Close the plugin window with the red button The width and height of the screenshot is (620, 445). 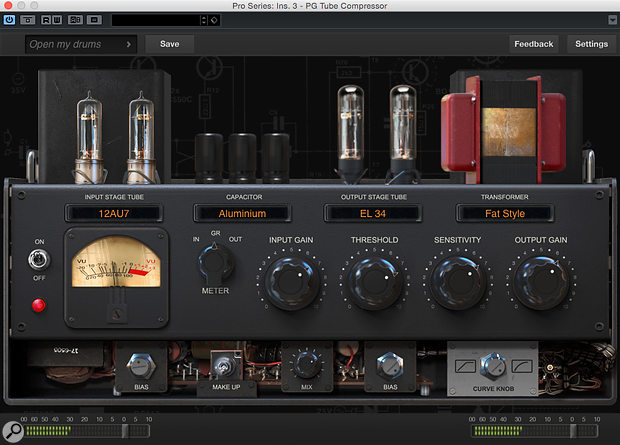coord(8,5)
